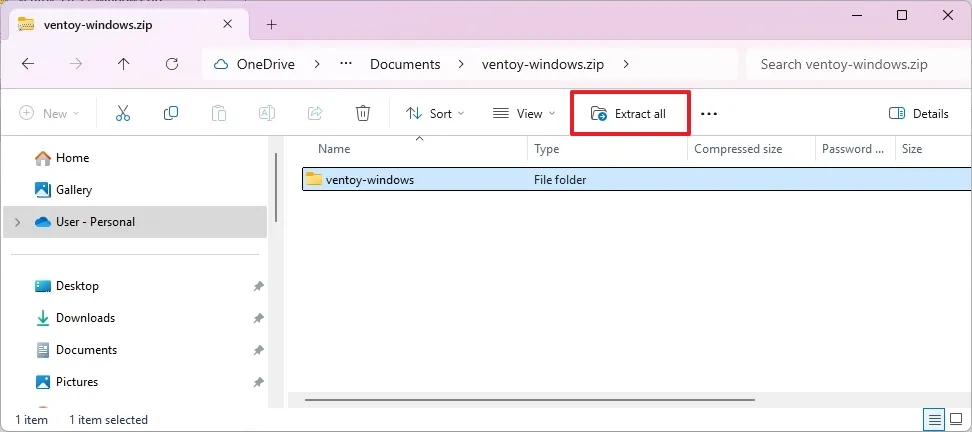Expand chevron after Documents breadcrumb
This screenshot has width=972, height=432.
[x=461, y=64]
